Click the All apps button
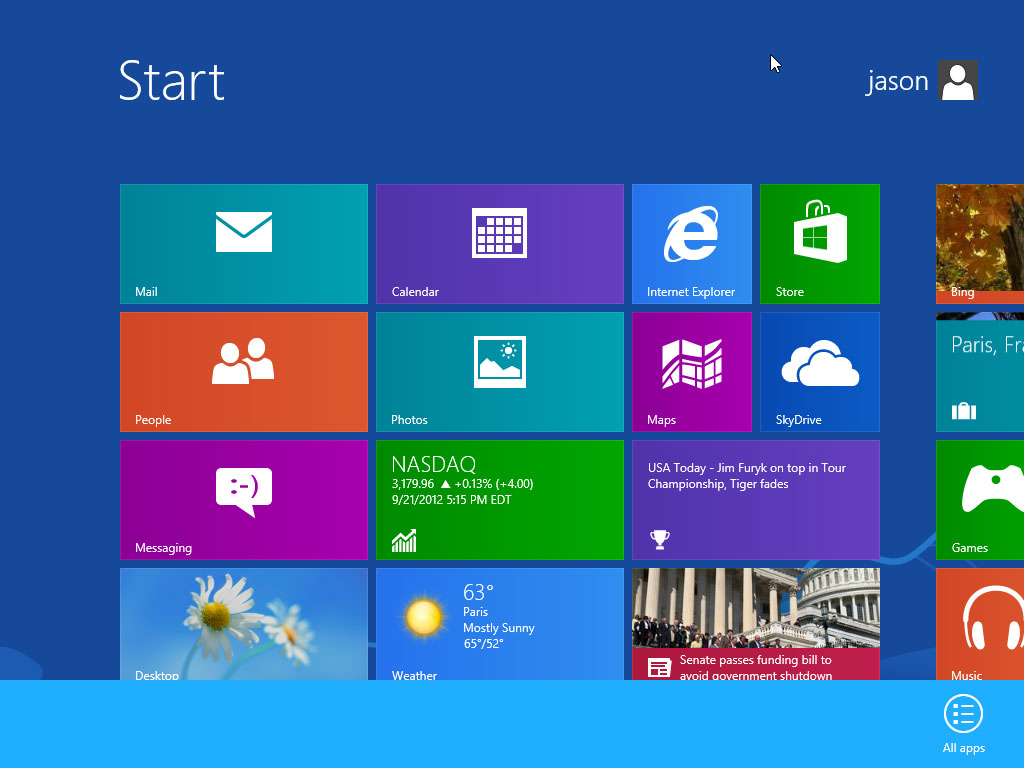The image size is (1024, 768). click(x=963, y=724)
